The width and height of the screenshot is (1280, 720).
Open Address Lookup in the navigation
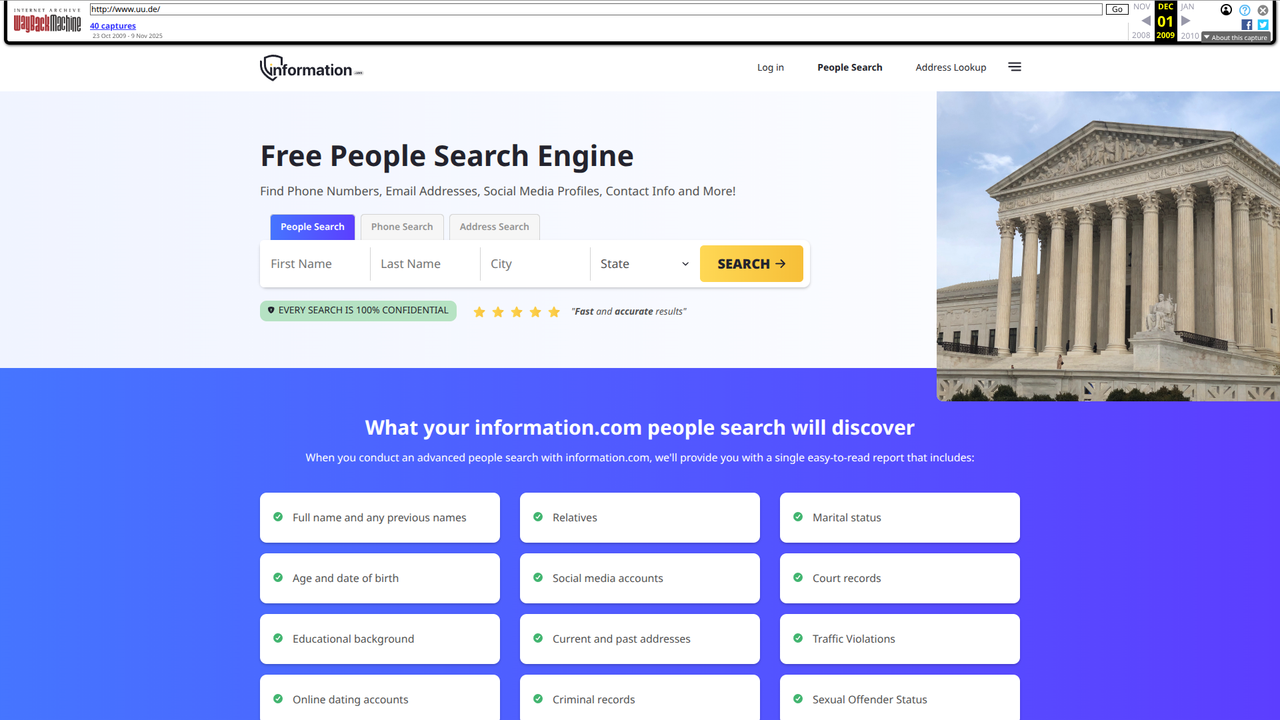[x=951, y=68]
